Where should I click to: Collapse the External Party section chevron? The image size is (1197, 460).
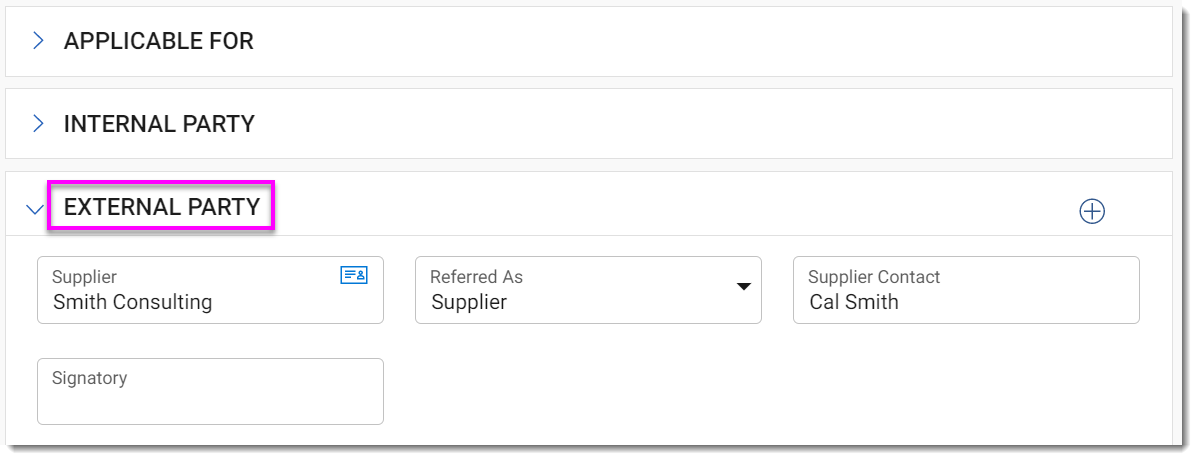click(36, 209)
